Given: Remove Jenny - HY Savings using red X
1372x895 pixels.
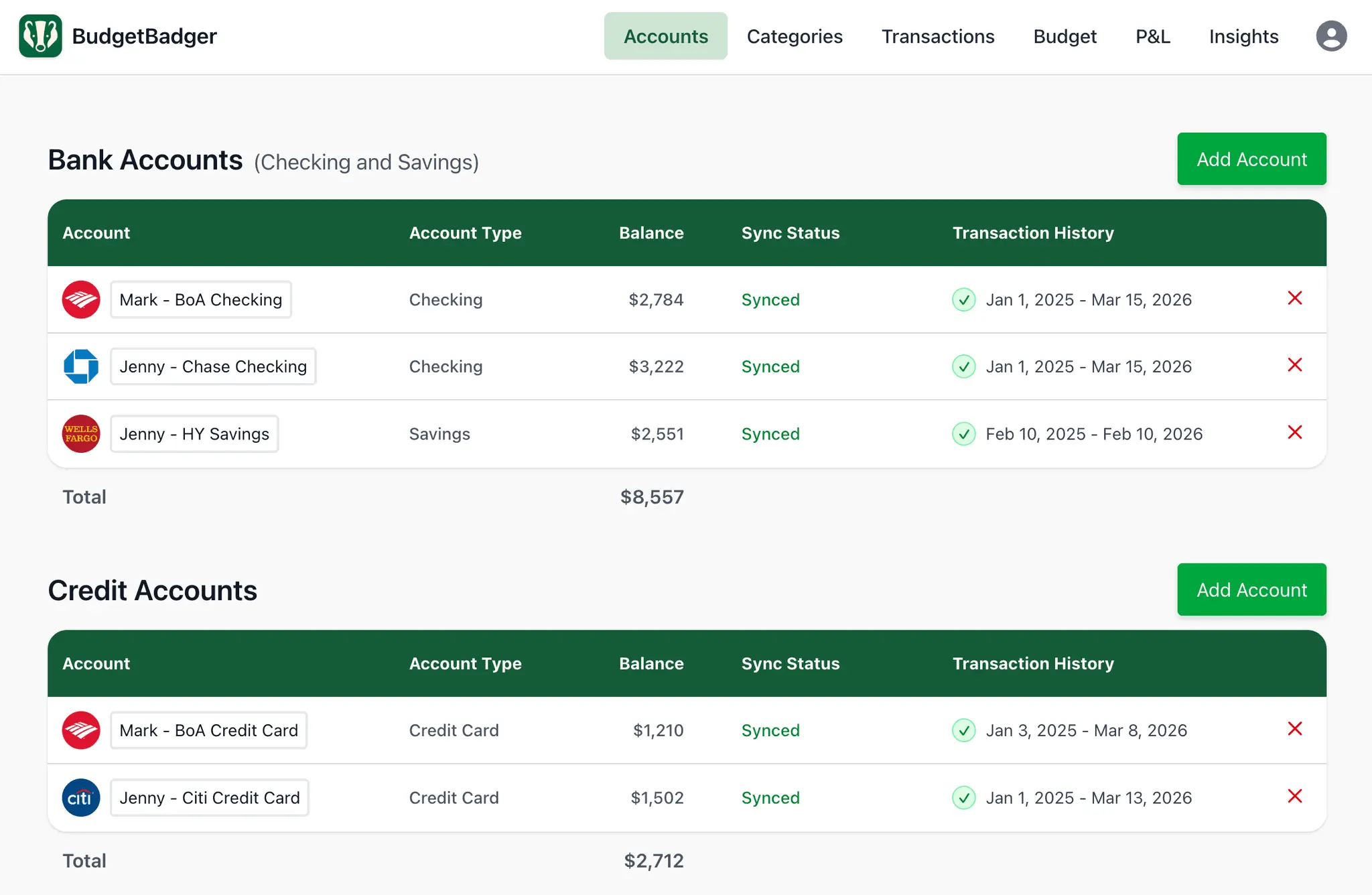Looking at the screenshot, I should click(1295, 432).
